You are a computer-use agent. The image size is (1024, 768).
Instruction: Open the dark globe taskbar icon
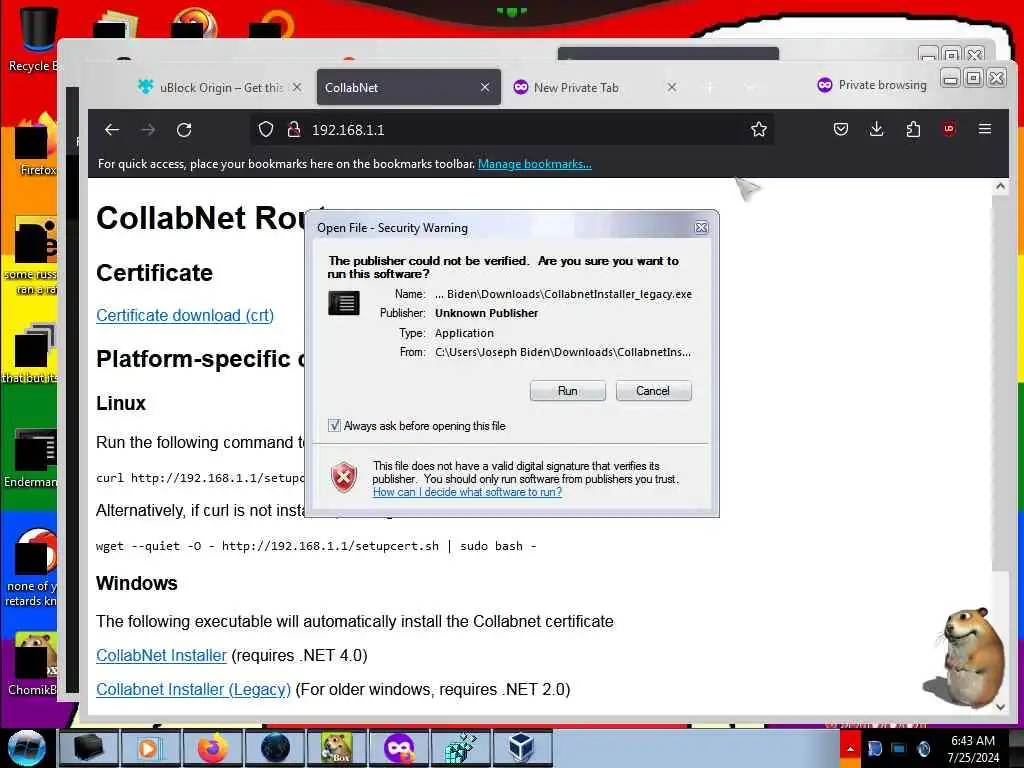coord(275,748)
